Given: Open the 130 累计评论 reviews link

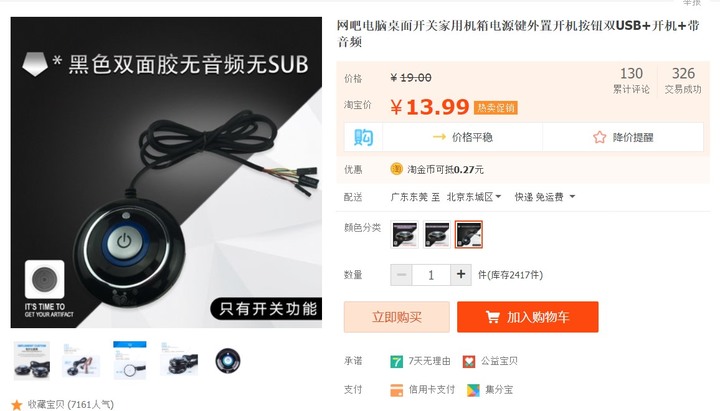Looking at the screenshot, I should (x=631, y=80).
